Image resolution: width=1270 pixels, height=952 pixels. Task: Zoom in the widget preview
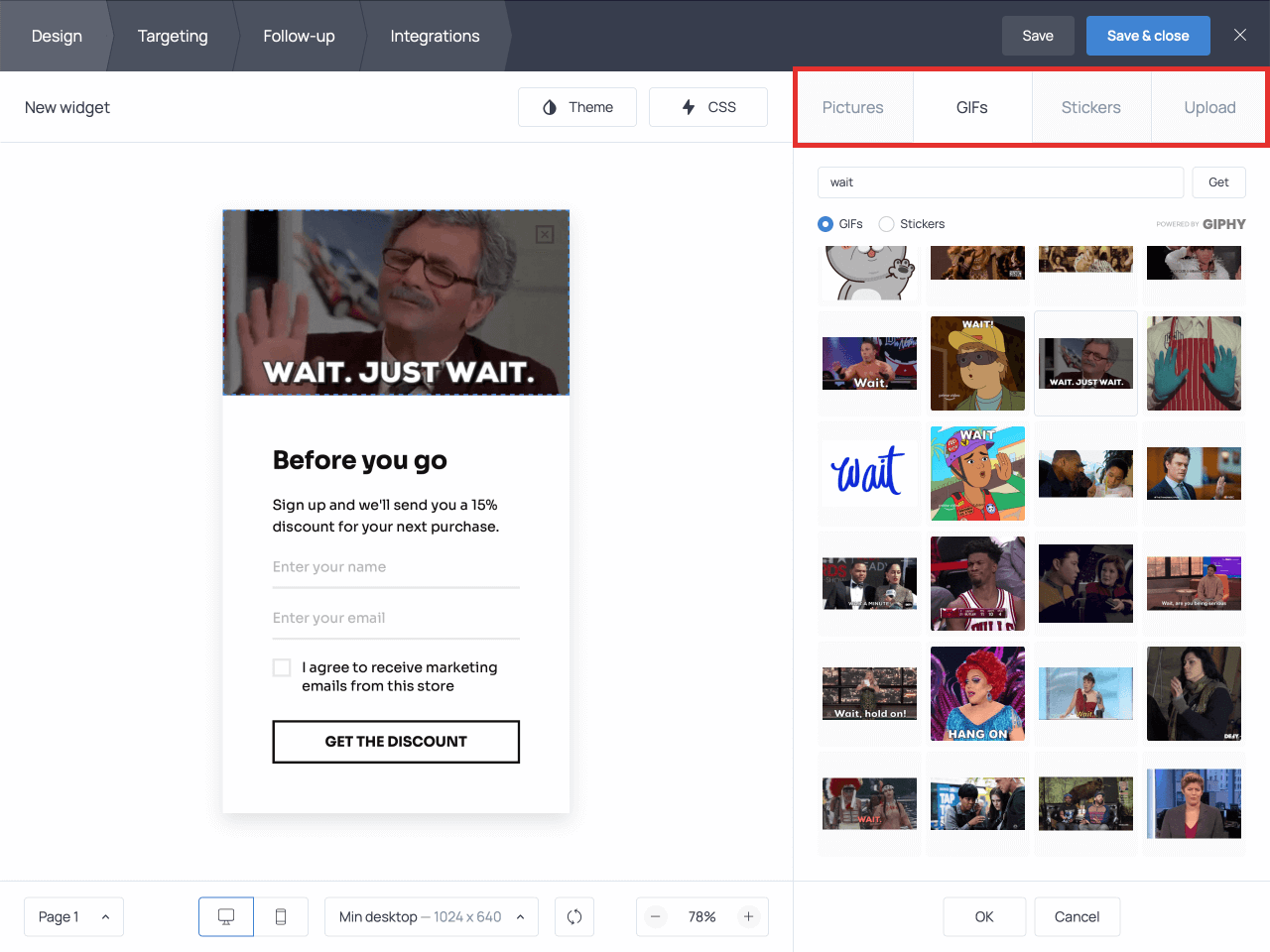coord(749,916)
